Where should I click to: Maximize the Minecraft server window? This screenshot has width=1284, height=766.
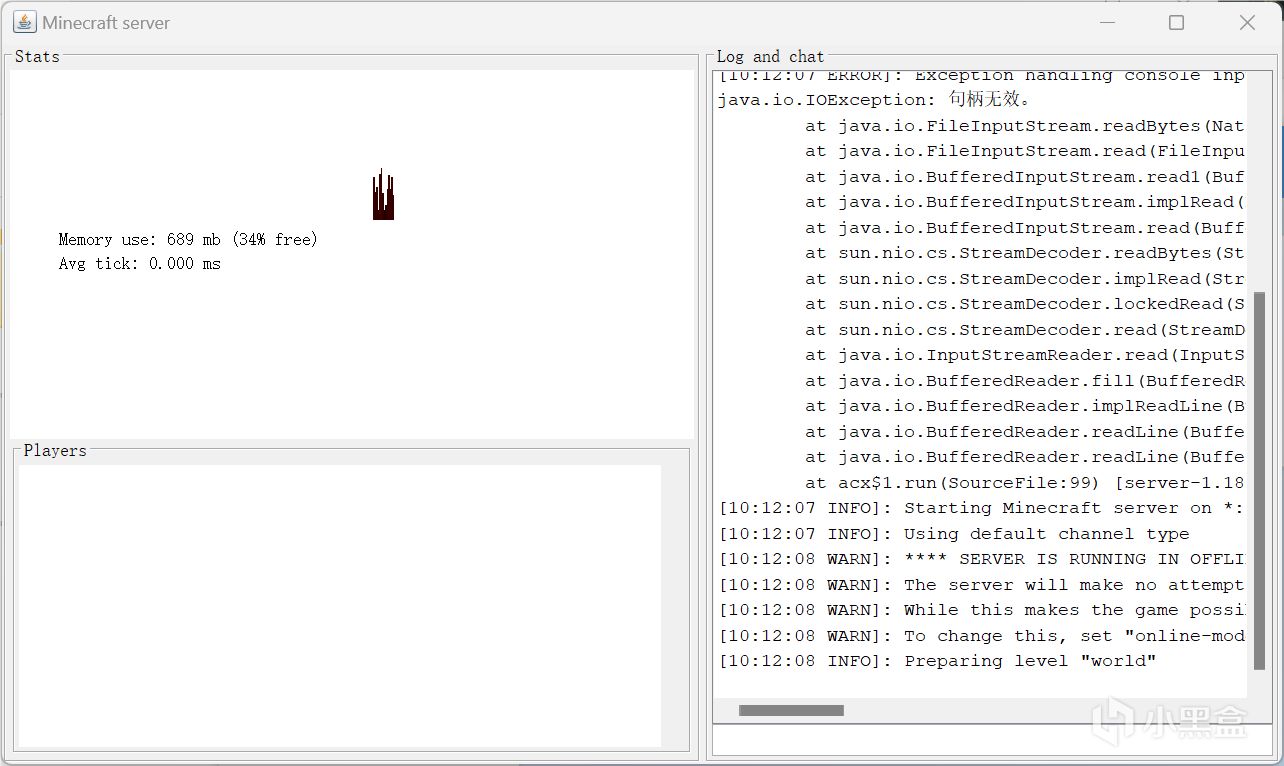(x=1176, y=22)
